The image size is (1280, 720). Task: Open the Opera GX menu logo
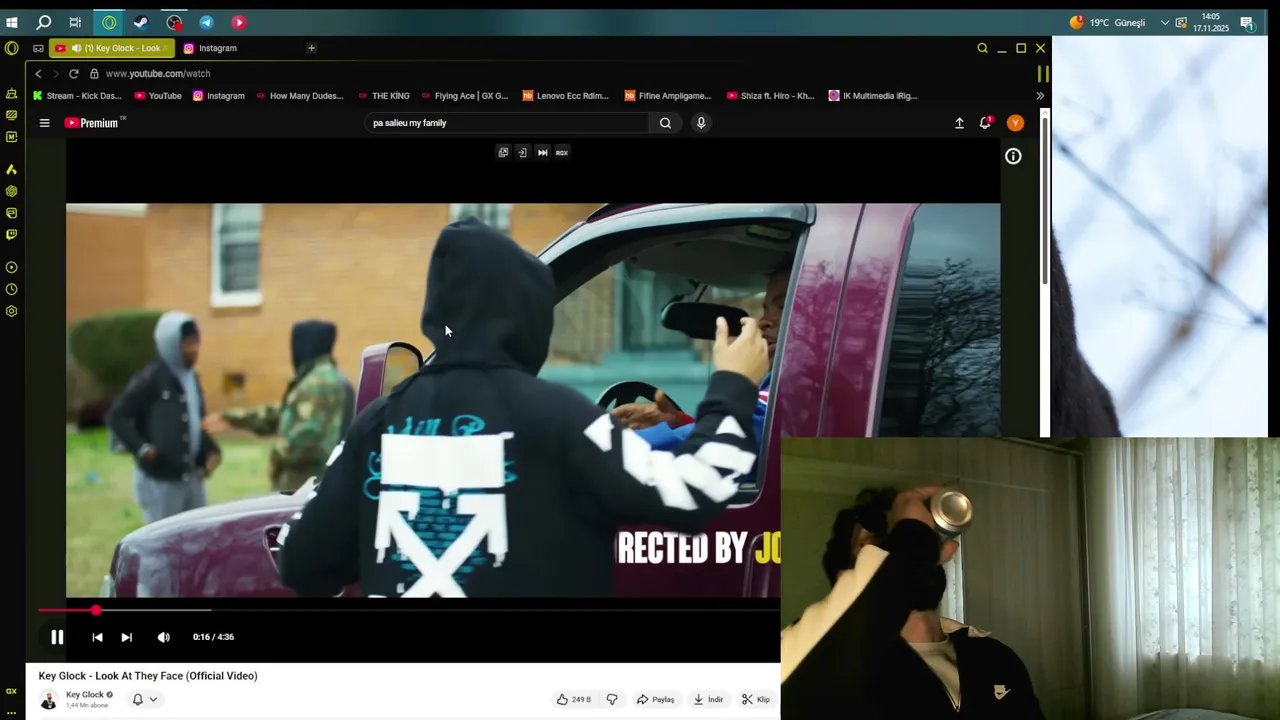tap(11, 48)
